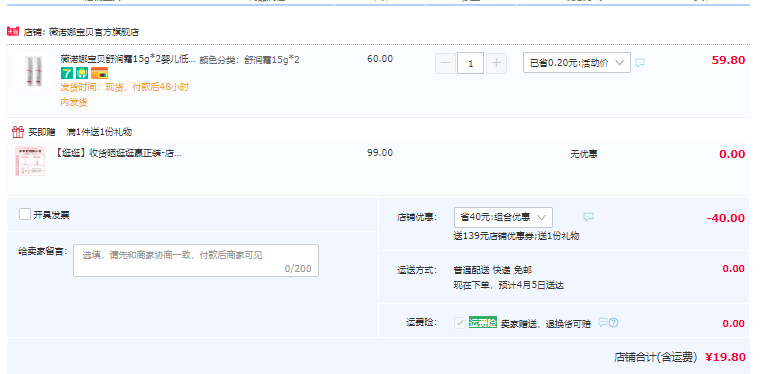The image size is (761, 374).
Task: Increase quantity with the plus button
Action: 496,63
